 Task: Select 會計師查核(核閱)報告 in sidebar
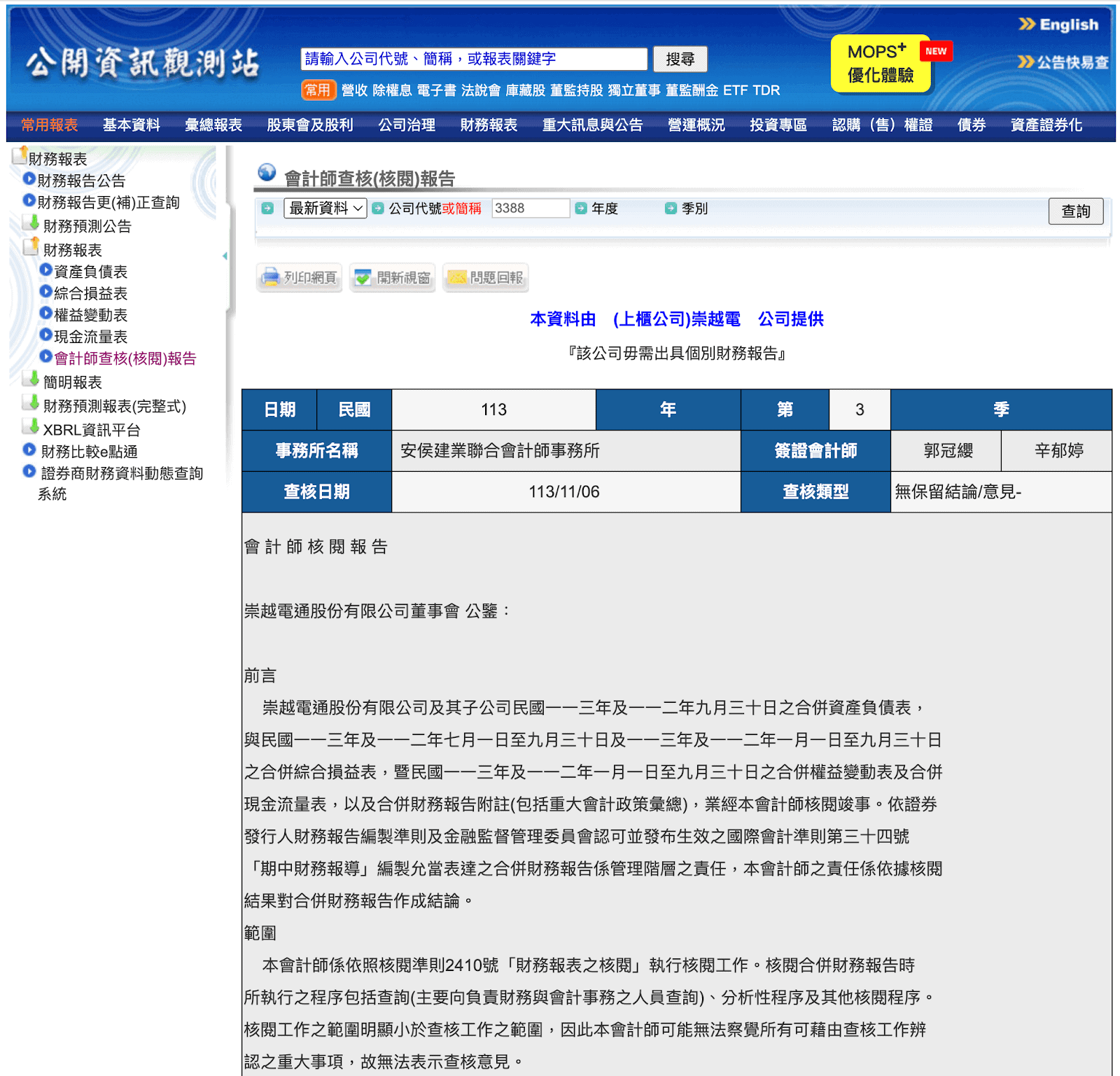coord(125,358)
